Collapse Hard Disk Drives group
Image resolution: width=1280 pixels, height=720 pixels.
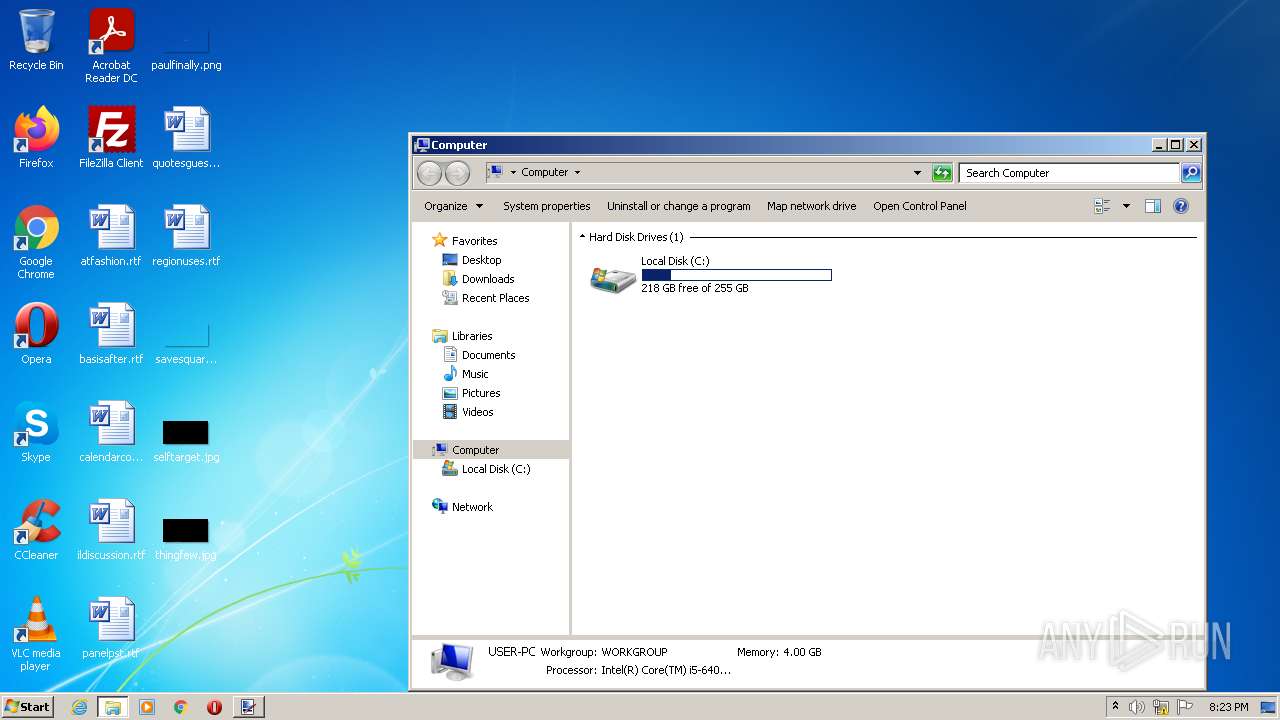coord(583,237)
